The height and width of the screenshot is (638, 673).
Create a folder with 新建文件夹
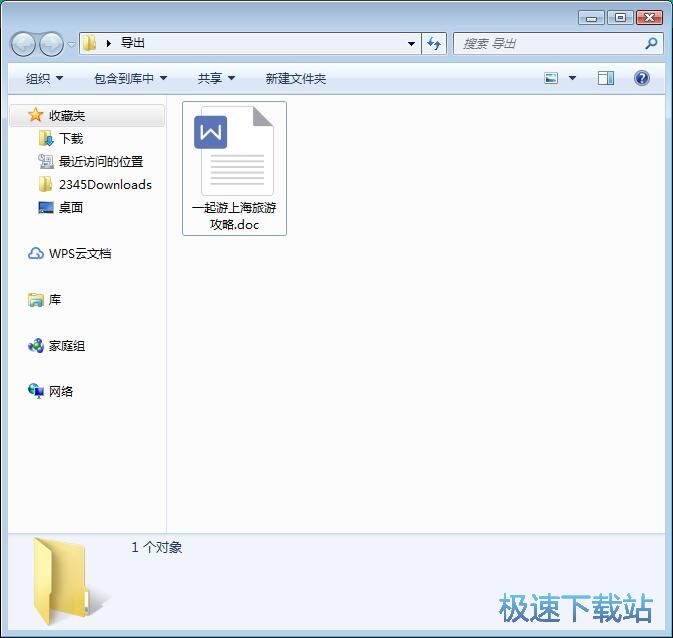point(296,78)
